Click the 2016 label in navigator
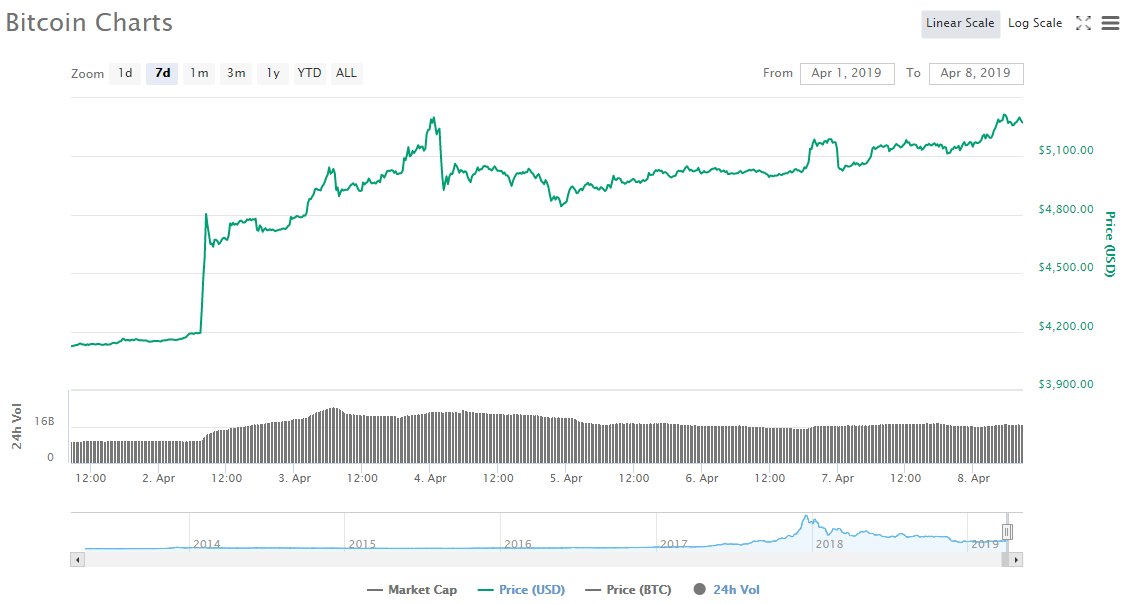The height and width of the screenshot is (604, 1129). pyautogui.click(x=518, y=544)
